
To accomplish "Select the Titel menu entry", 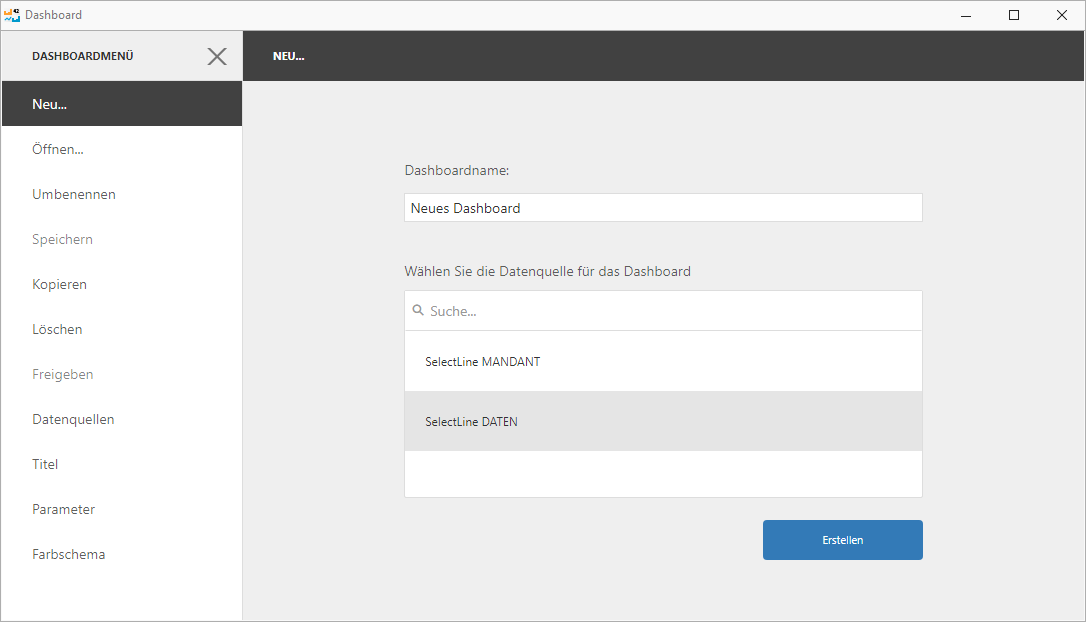I will (122, 464).
